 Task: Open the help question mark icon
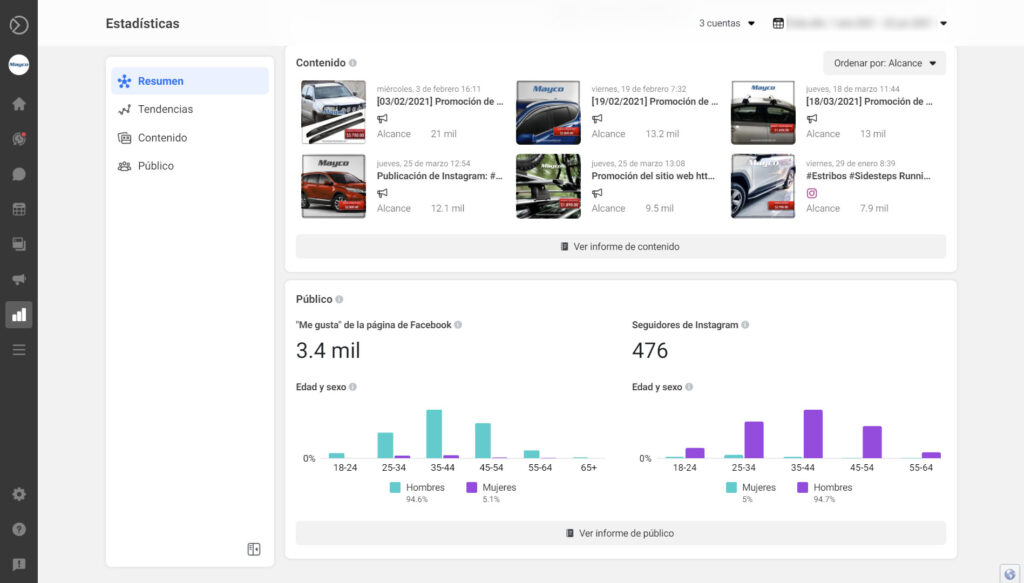coord(18,529)
